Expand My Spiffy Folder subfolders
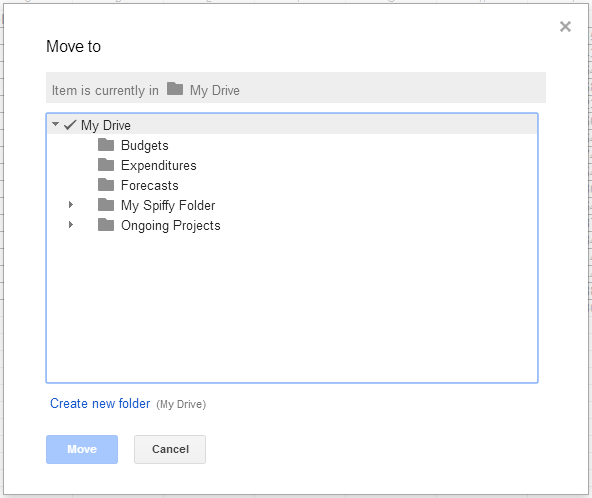Viewport: 592px width, 498px height. [71, 205]
